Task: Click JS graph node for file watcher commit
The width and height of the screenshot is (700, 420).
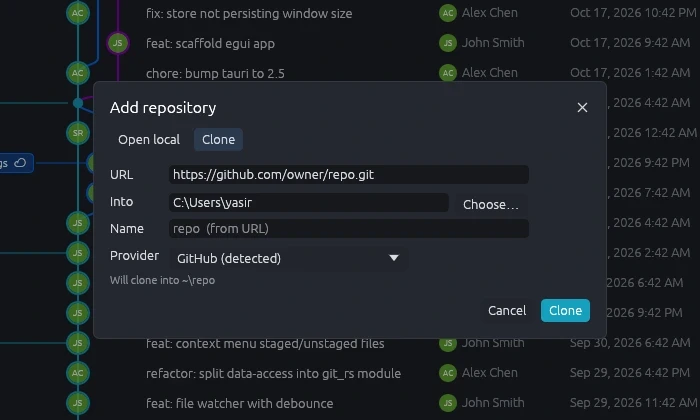Action: click(78, 403)
